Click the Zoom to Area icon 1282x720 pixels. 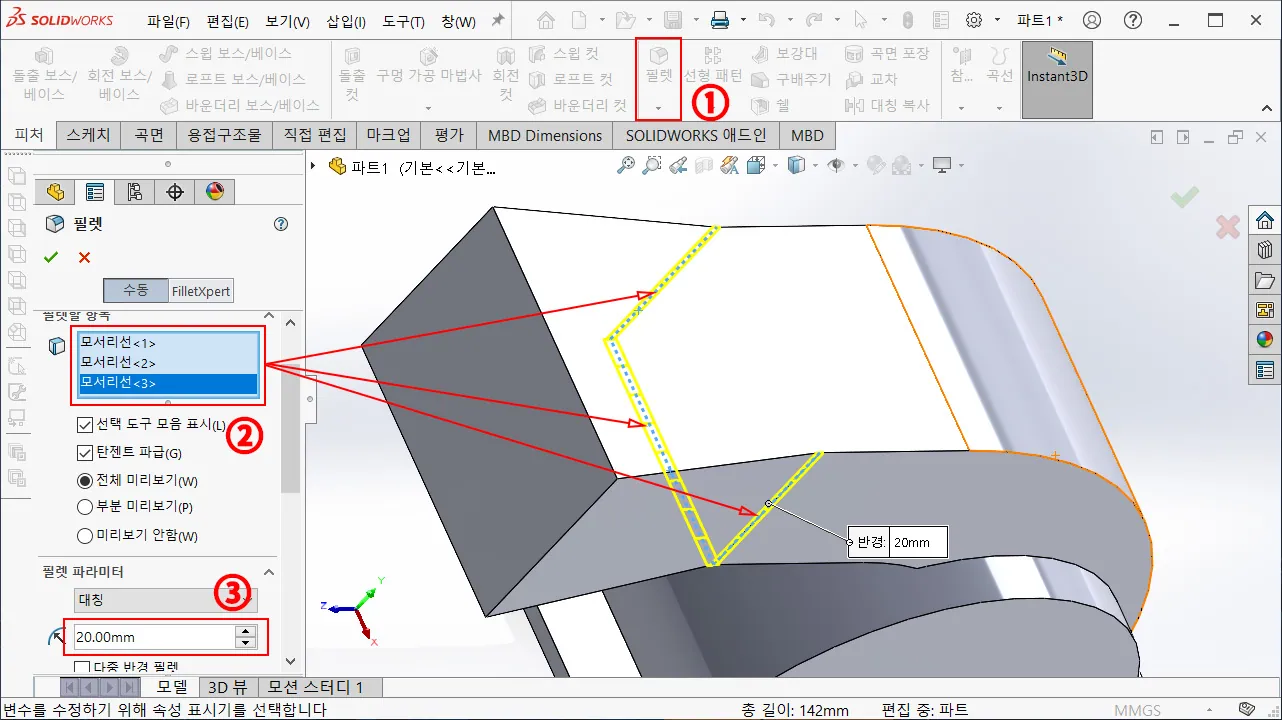pyautogui.click(x=652, y=165)
